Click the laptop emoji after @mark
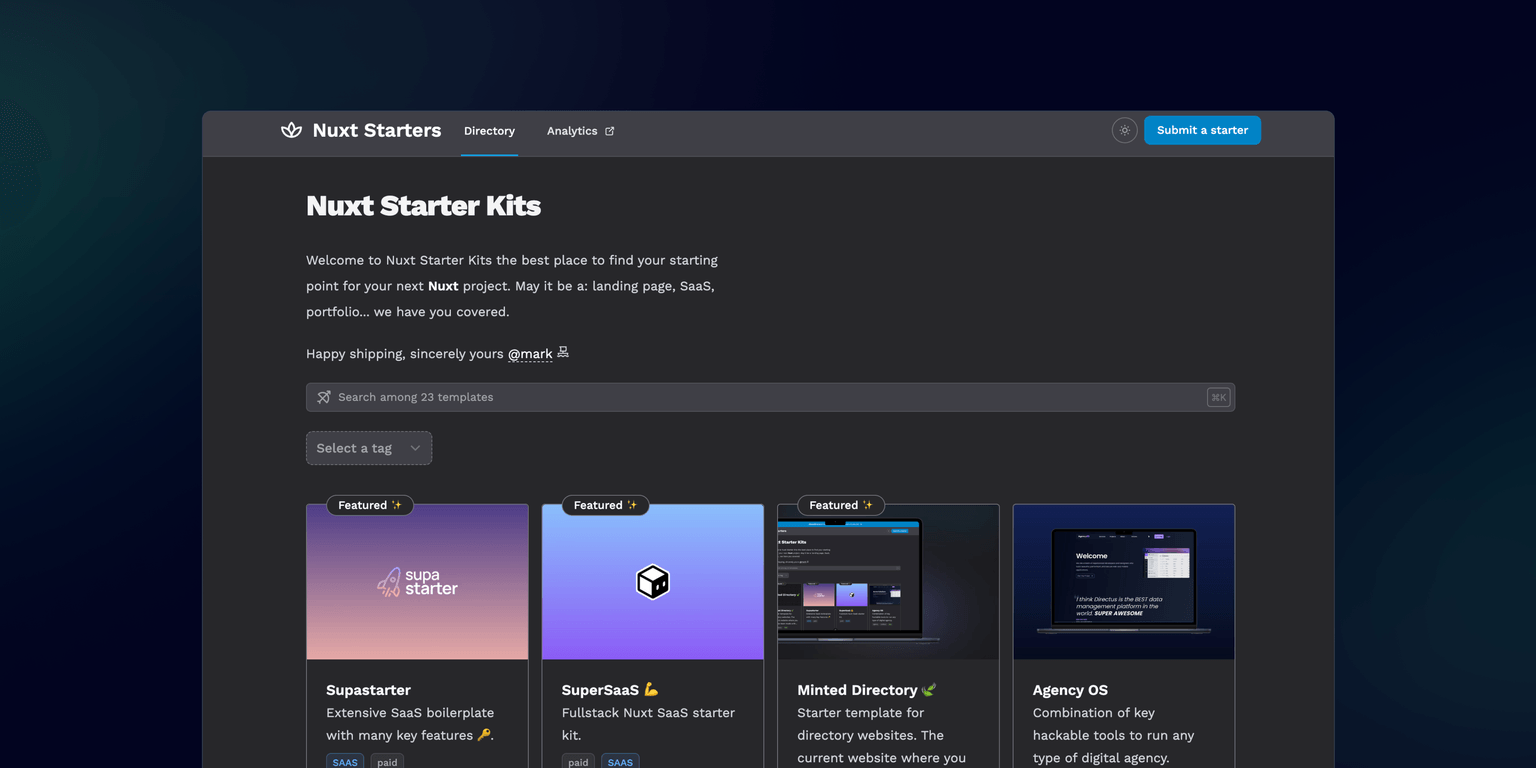Screen dimensions: 1536x768 coord(563,353)
